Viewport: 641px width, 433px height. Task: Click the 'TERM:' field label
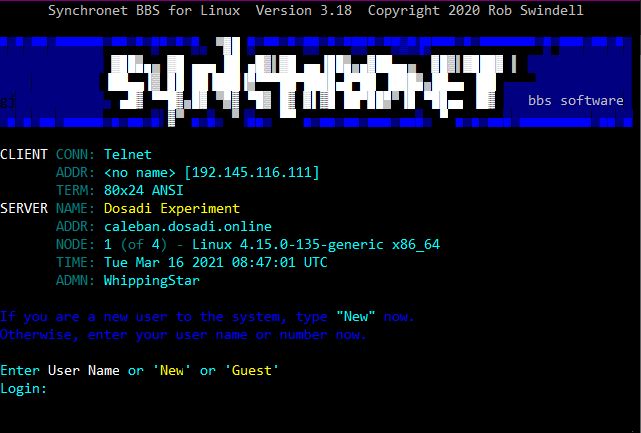click(x=75, y=191)
